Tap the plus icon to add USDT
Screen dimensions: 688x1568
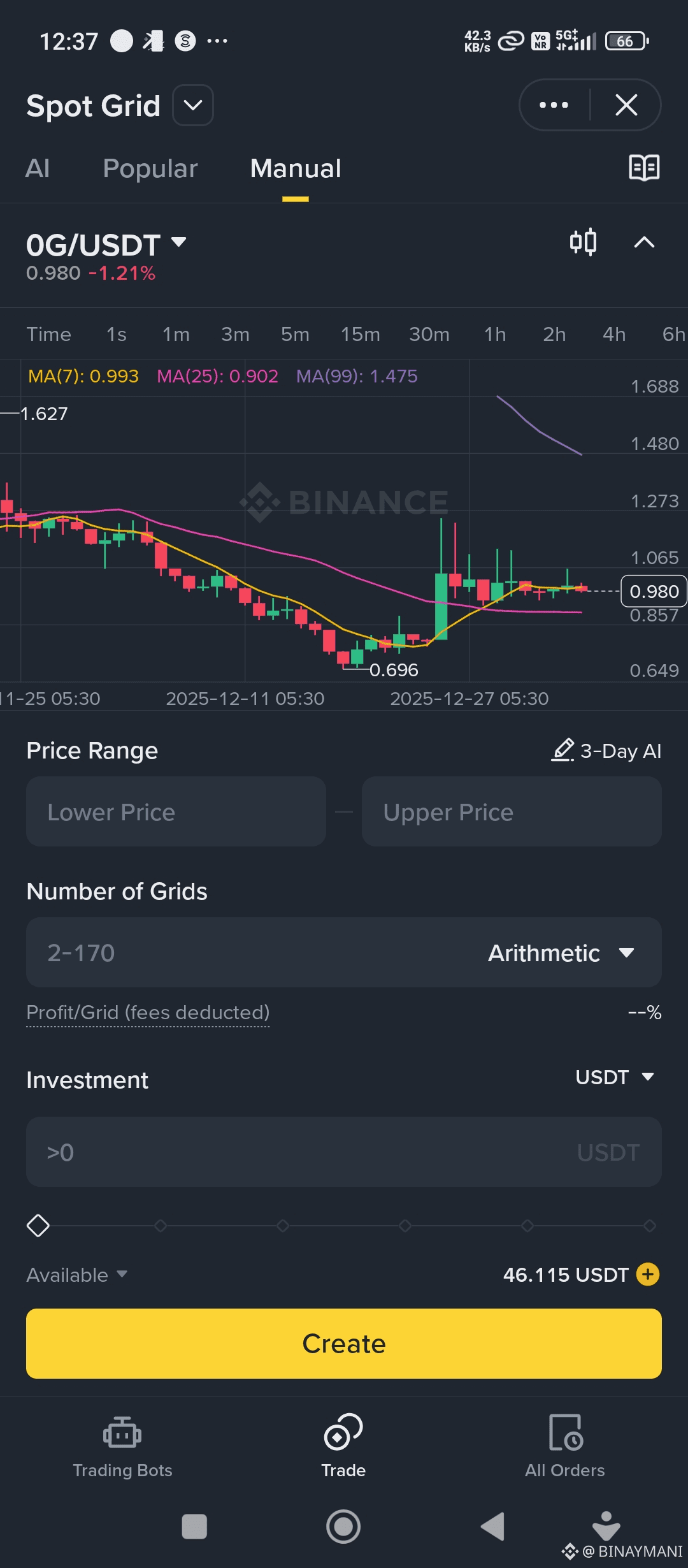click(648, 1274)
